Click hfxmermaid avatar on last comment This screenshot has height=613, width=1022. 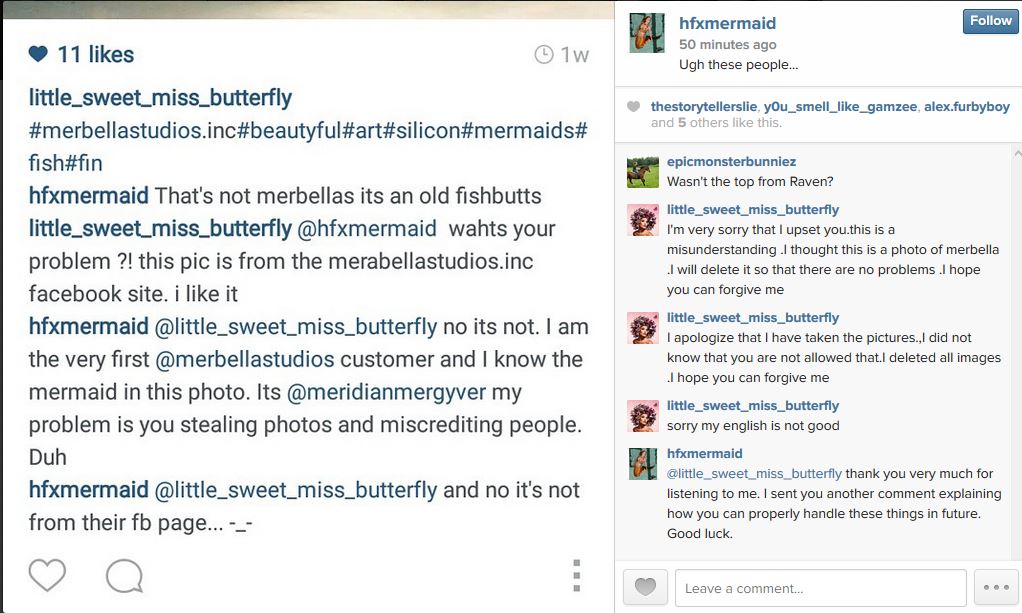642,463
